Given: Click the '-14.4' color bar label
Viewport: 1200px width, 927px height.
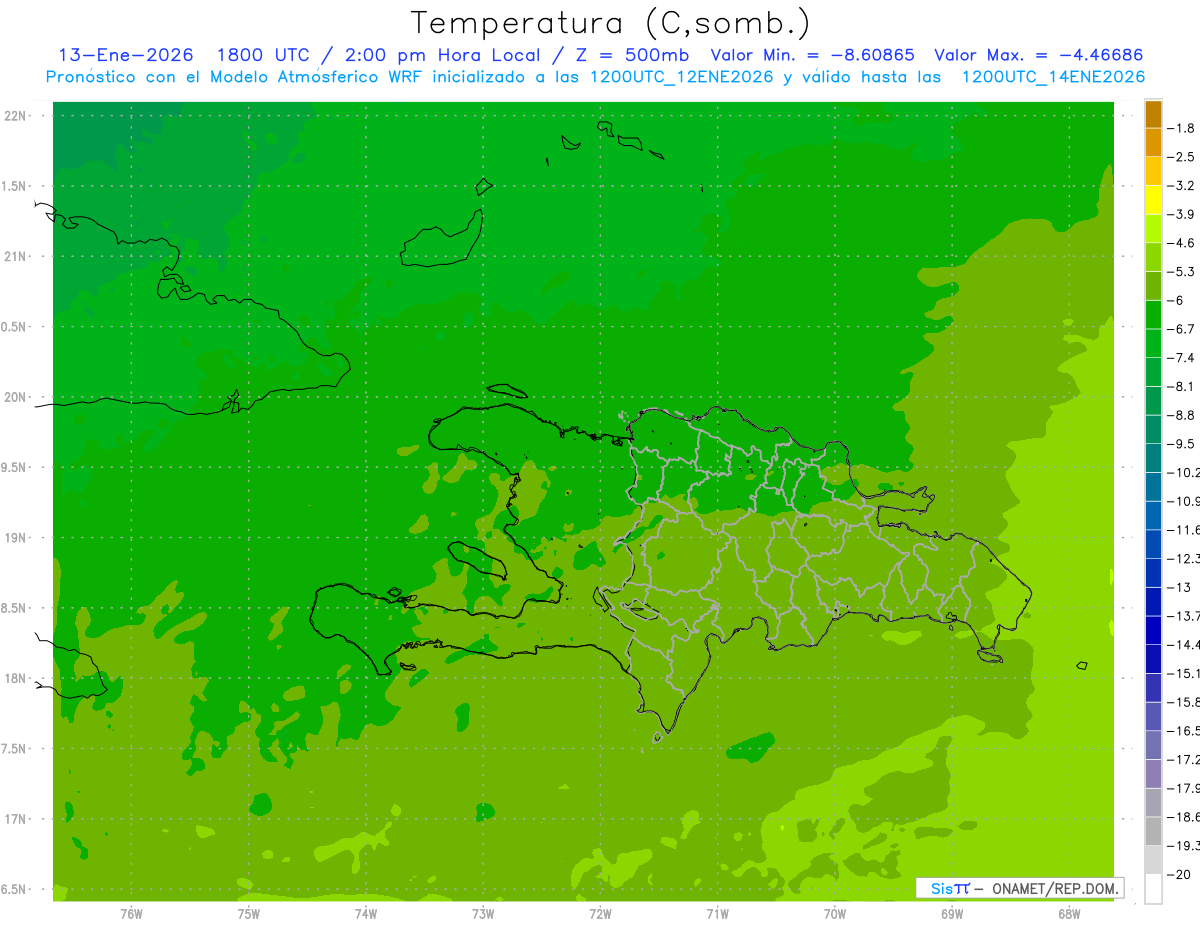Looking at the screenshot, I should coord(1183,645).
